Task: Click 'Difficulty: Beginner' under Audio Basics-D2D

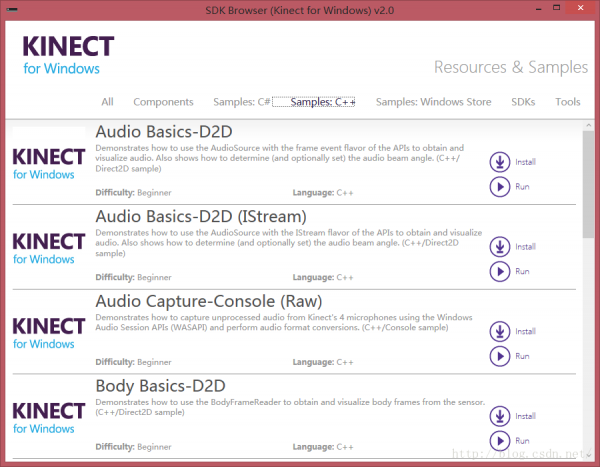Action: pos(133,193)
